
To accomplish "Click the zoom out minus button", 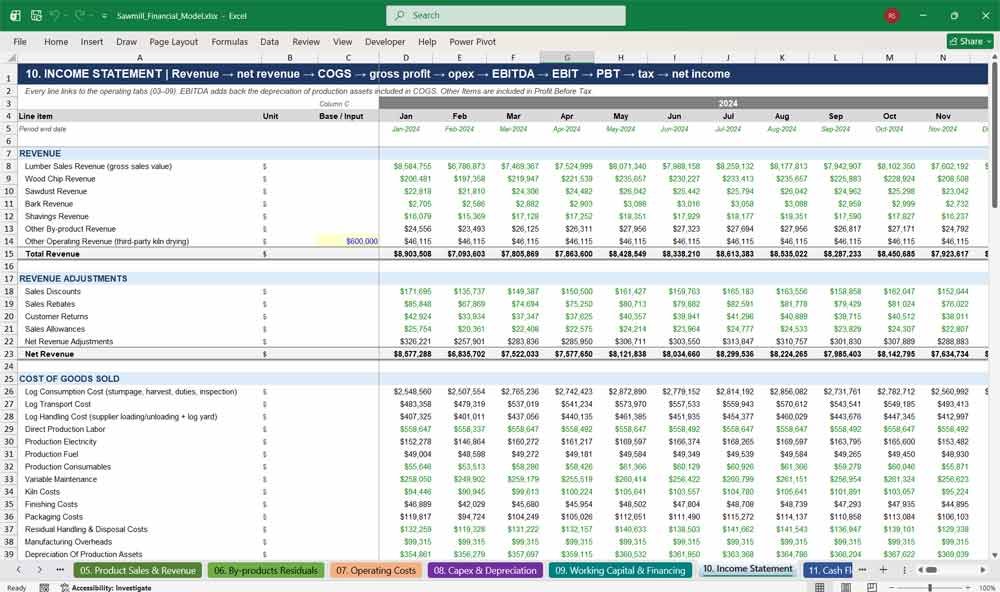I will 892,588.
